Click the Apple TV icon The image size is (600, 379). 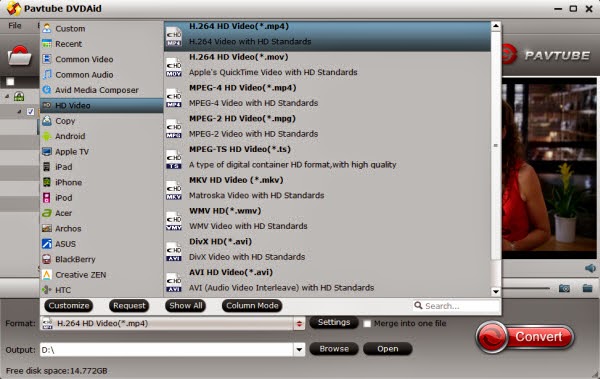(x=47, y=151)
